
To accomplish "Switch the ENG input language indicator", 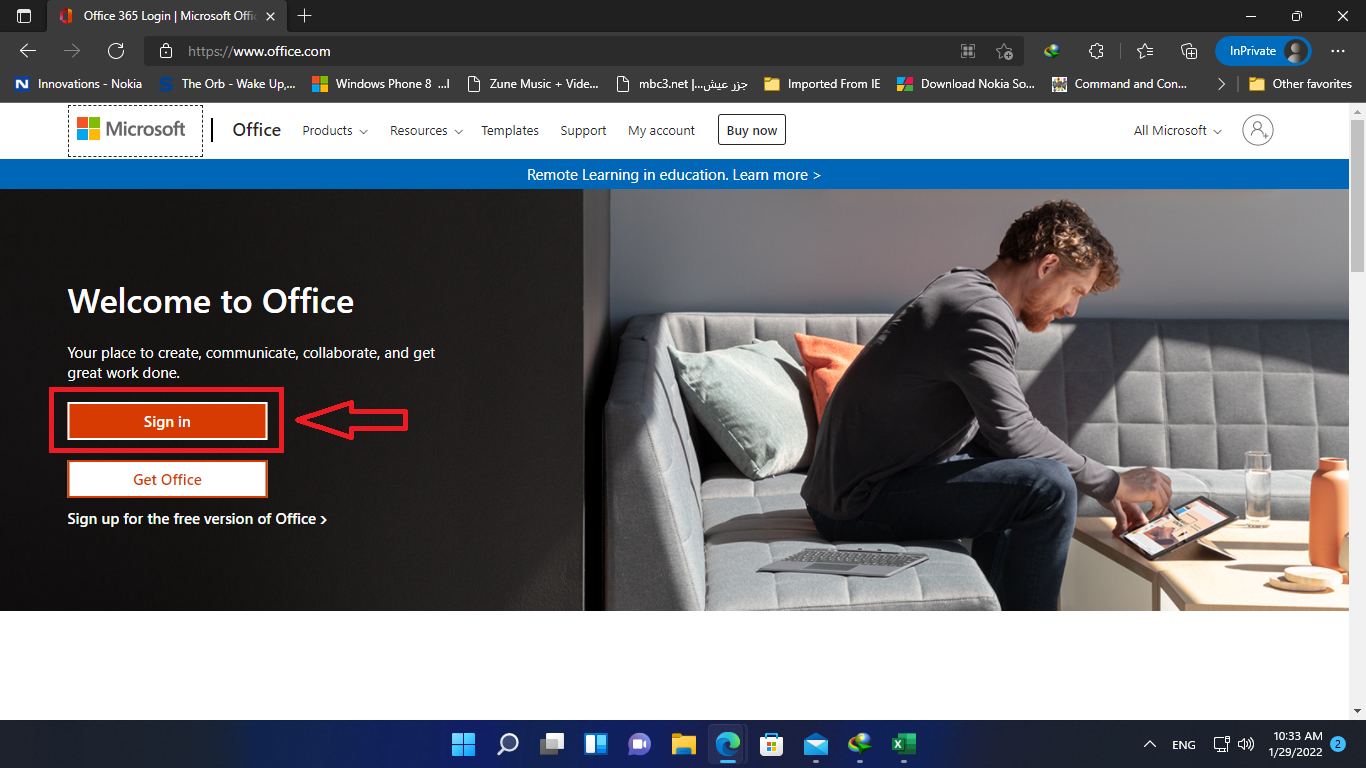I will coord(1184,745).
